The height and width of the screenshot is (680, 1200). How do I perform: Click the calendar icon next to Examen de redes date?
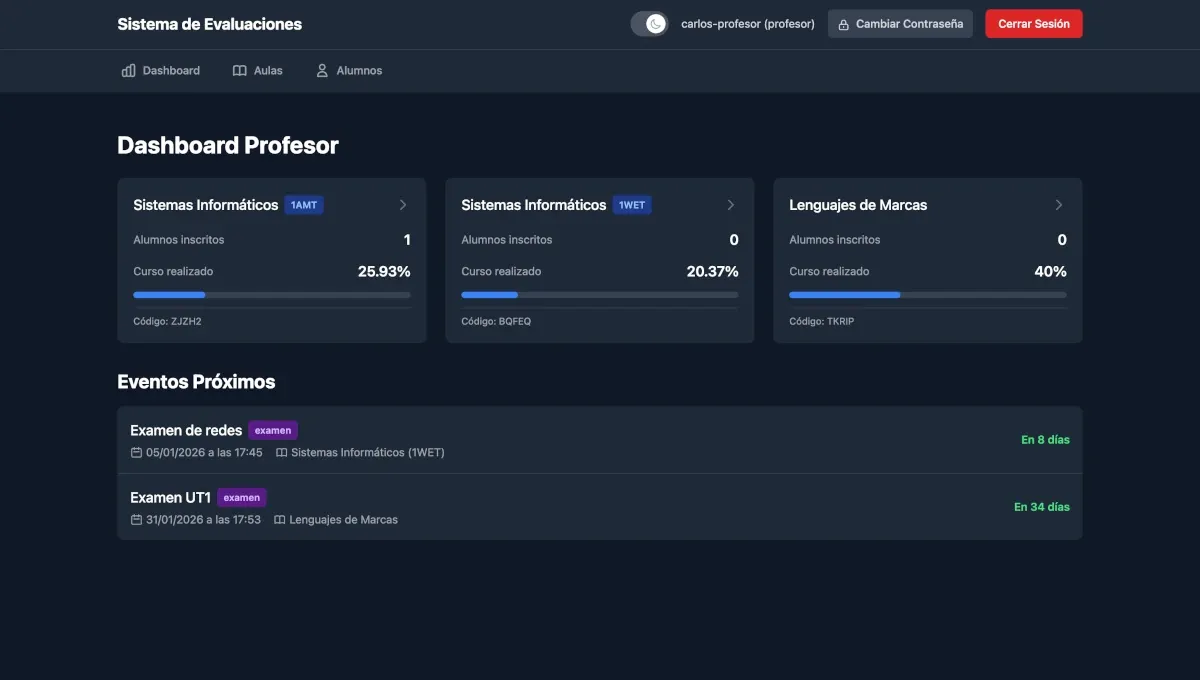136,452
